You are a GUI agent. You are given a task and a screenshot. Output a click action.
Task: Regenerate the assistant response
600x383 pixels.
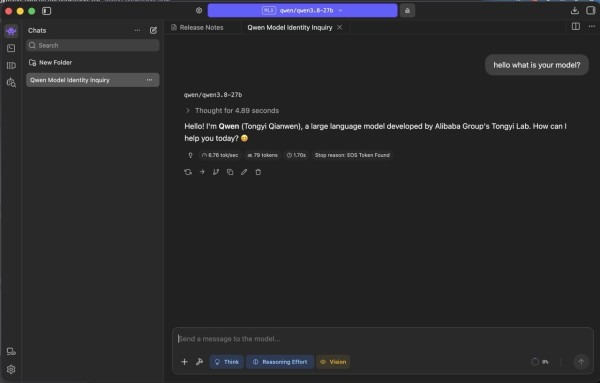click(x=188, y=172)
